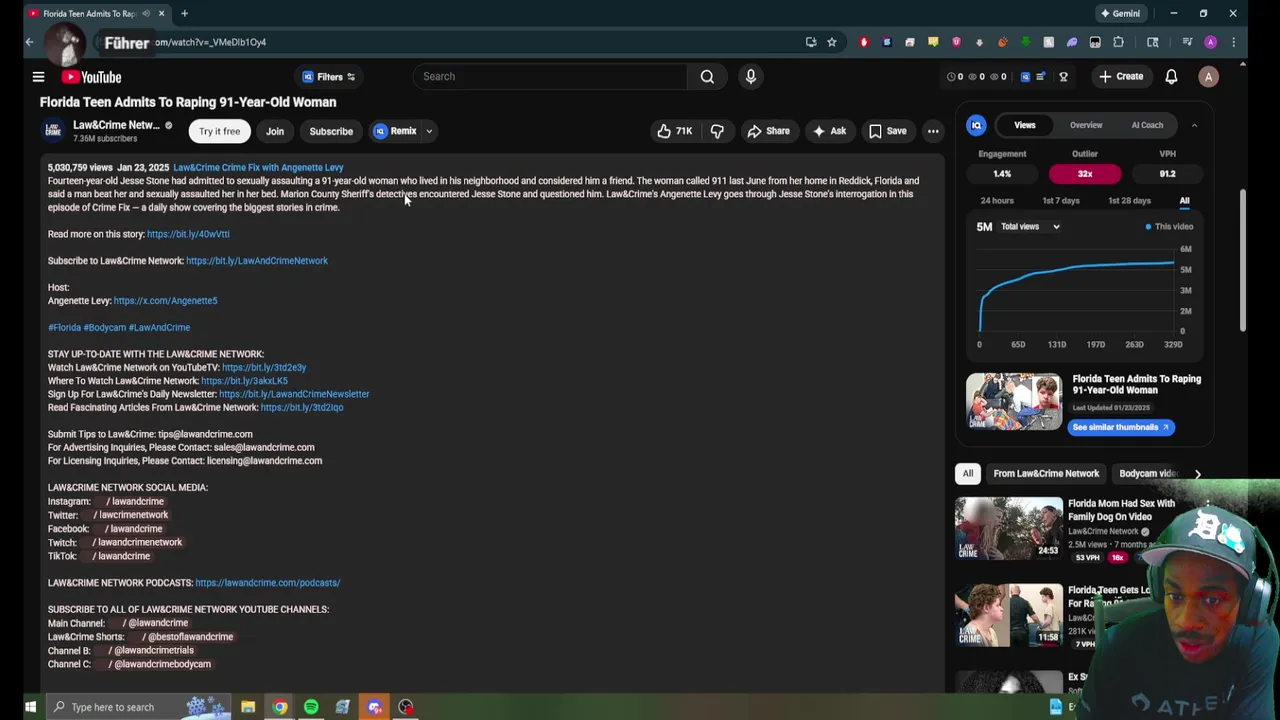Viewport: 1280px width, 720px height.
Task: Open the Gemini button in Chrome
Action: (1120, 13)
